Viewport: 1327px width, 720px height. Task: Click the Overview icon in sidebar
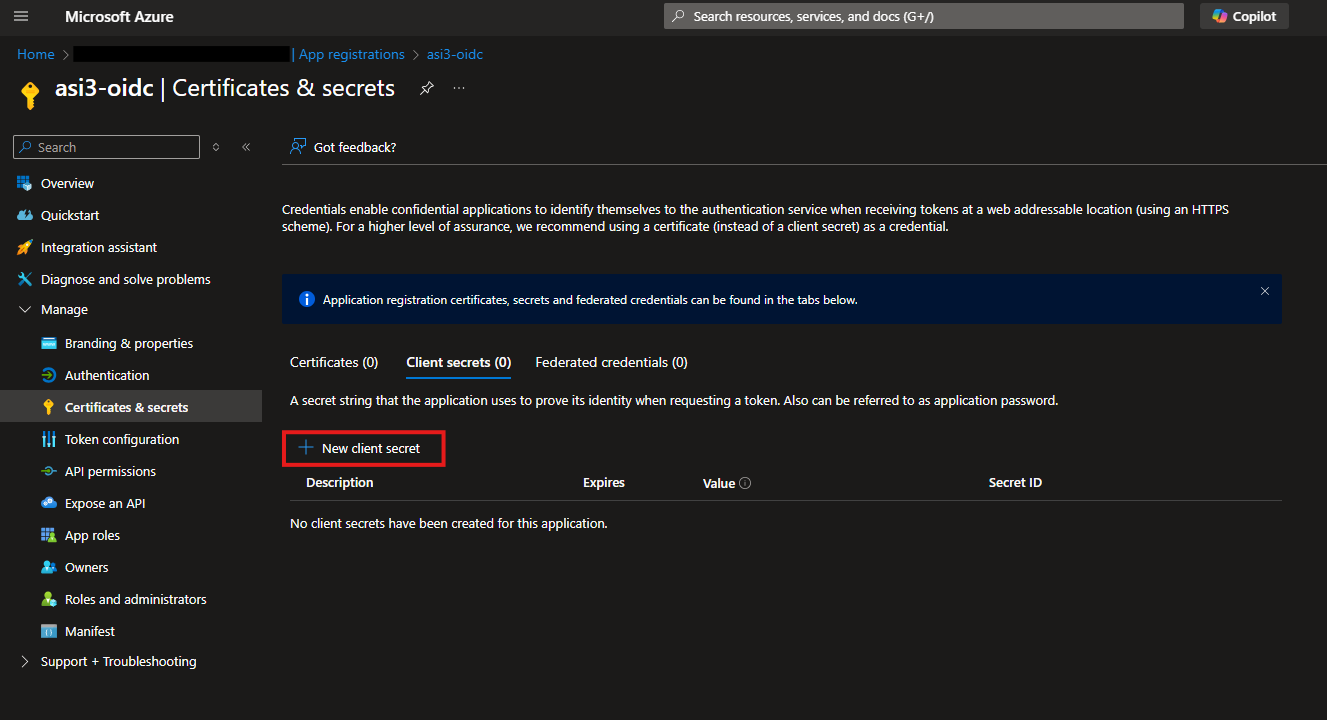click(x=25, y=183)
